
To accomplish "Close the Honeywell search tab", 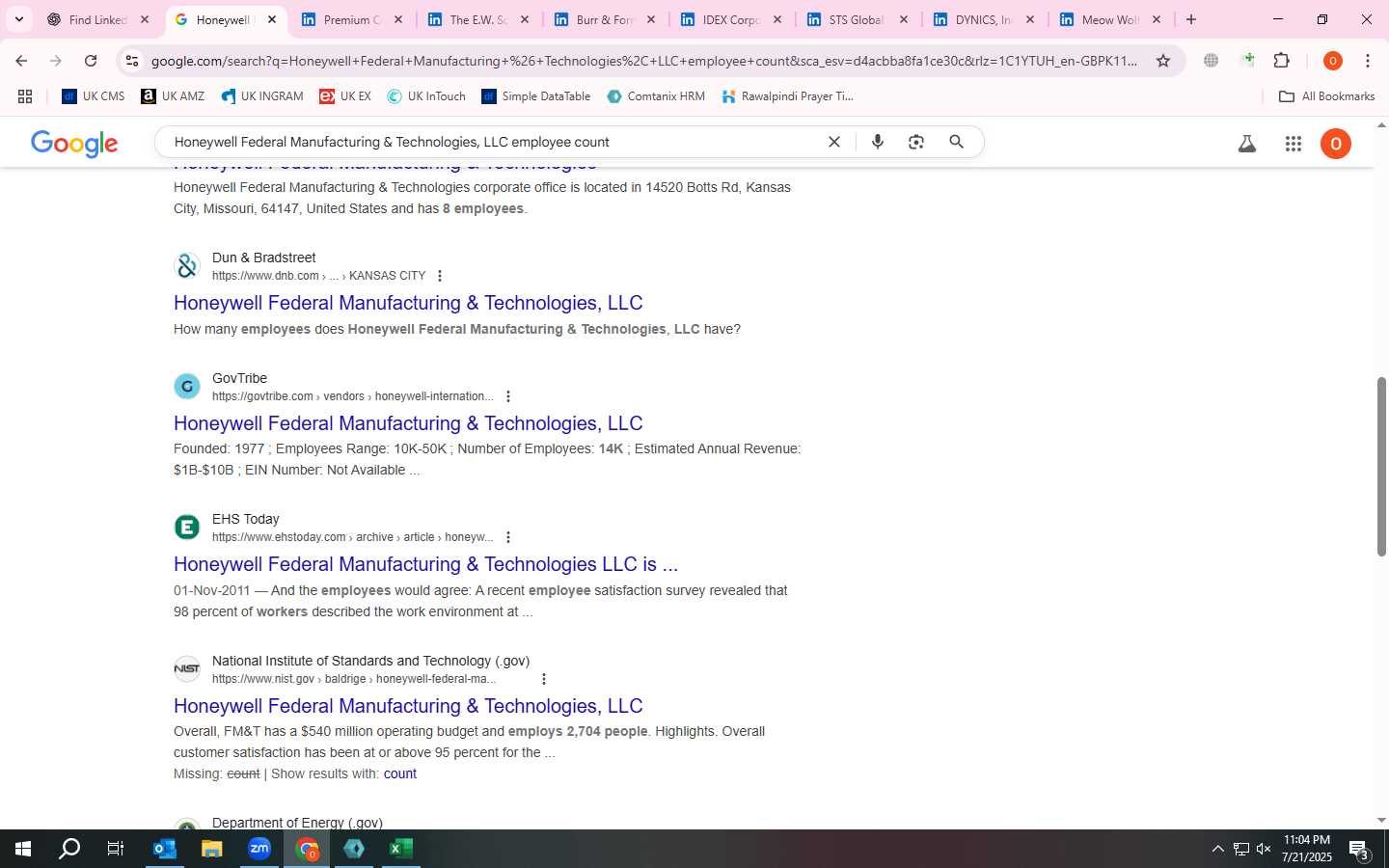I will [x=272, y=19].
